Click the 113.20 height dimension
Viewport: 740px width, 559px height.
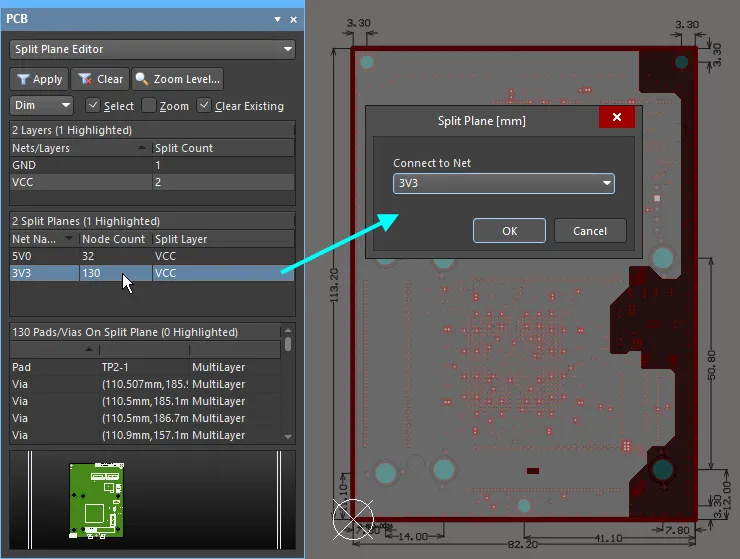point(334,286)
